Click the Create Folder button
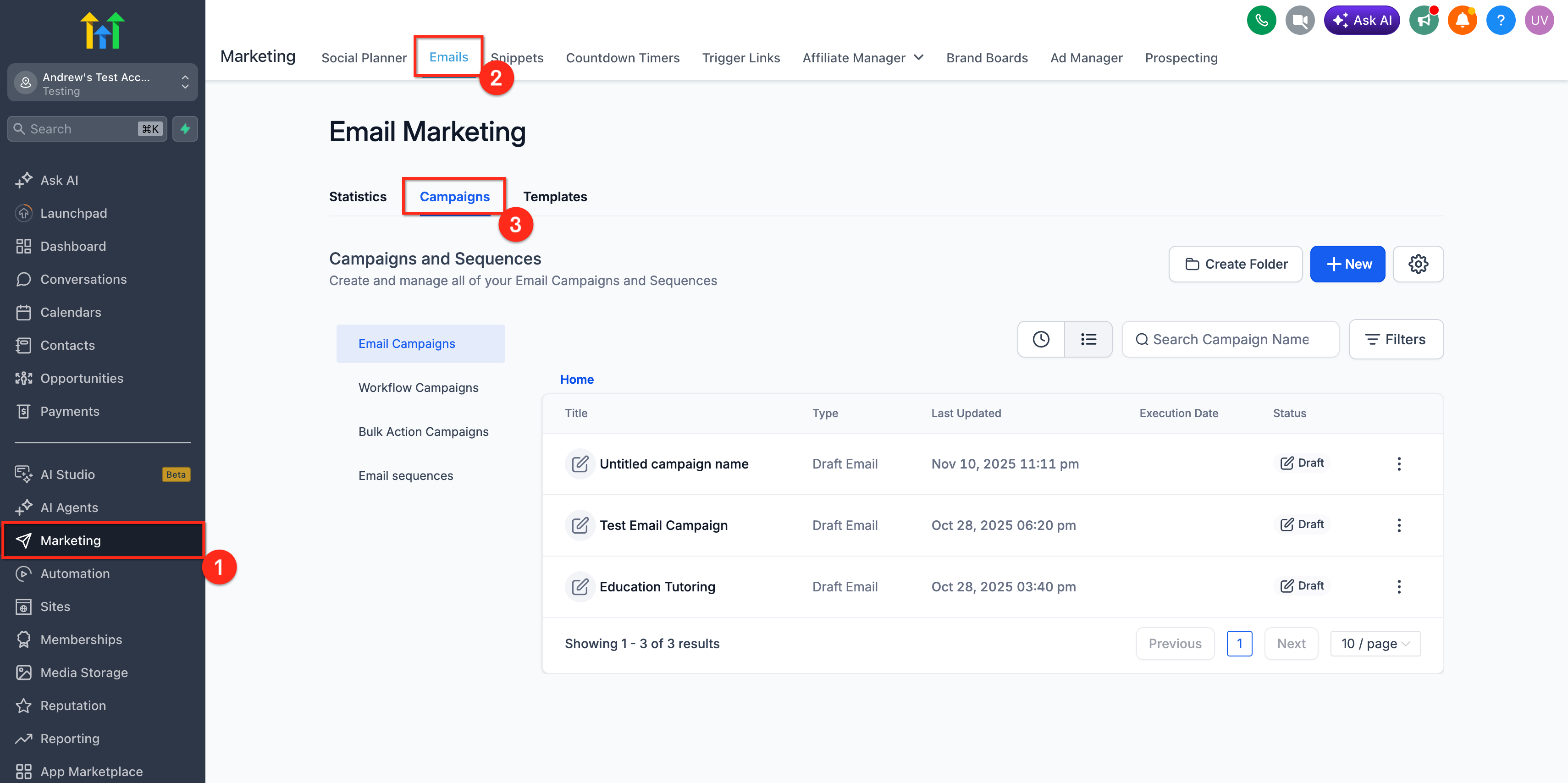This screenshot has width=1568, height=783. (1235, 264)
